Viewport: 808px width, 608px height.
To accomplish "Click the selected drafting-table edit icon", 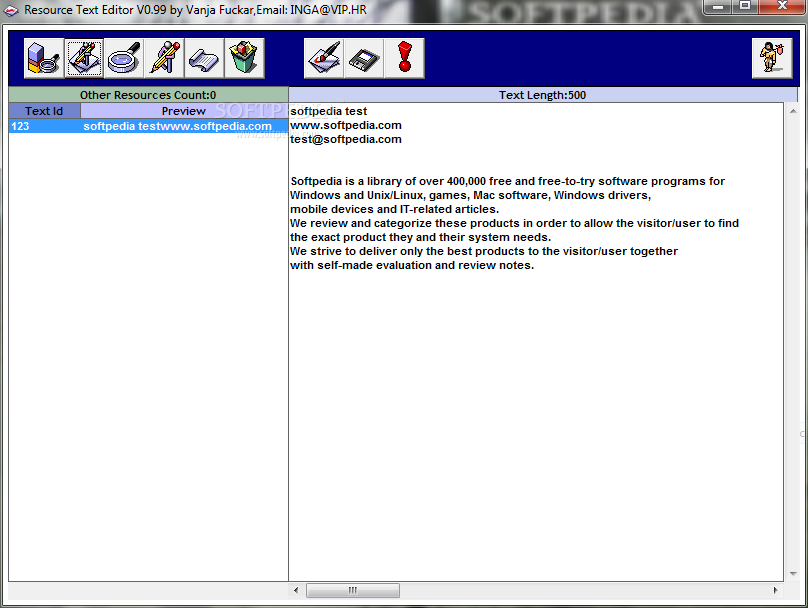I will click(84, 58).
